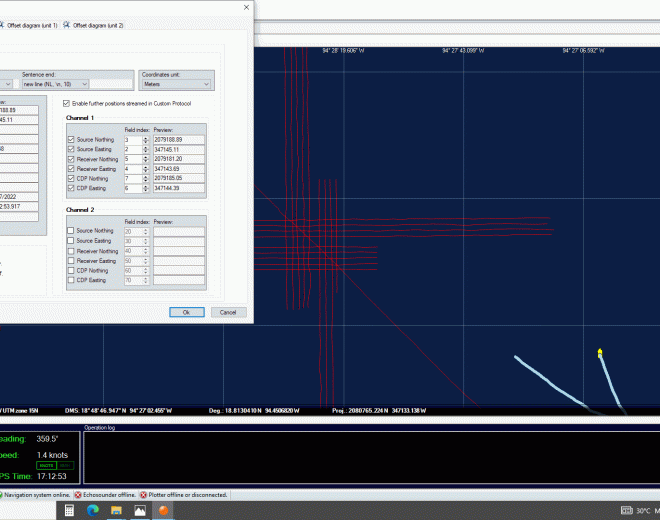Screen dimensions: 660x520
Task: Enable Channel 2 Source Northing checkbox
Action: coord(70,231)
